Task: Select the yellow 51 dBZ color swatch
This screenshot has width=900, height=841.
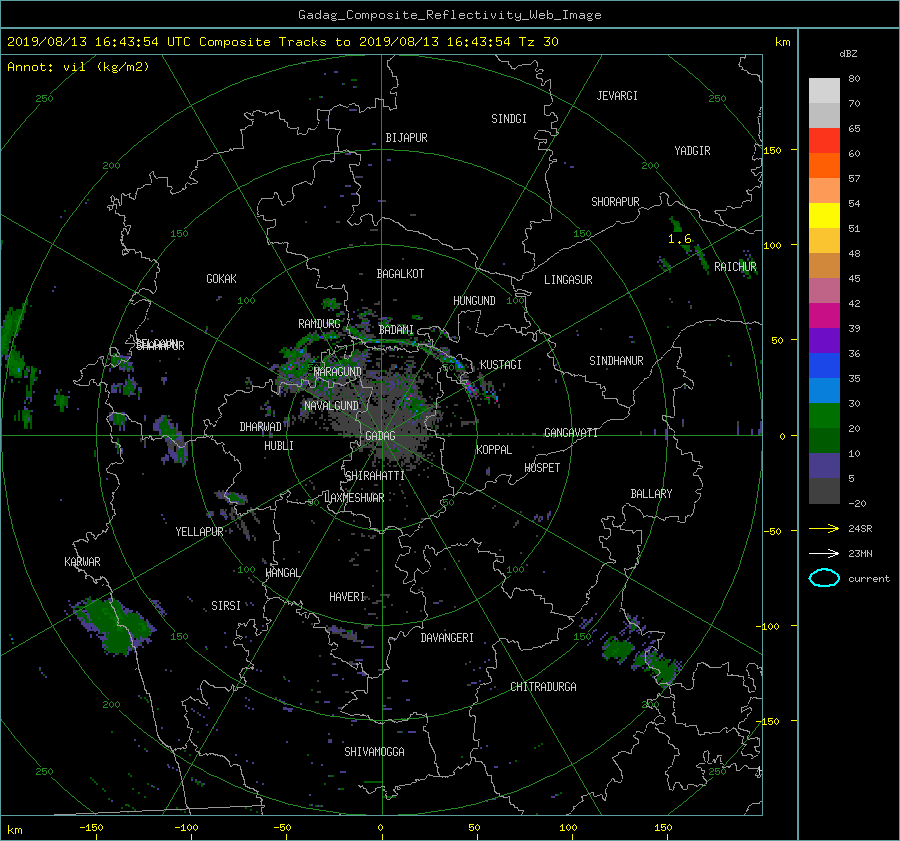Action: click(x=824, y=216)
